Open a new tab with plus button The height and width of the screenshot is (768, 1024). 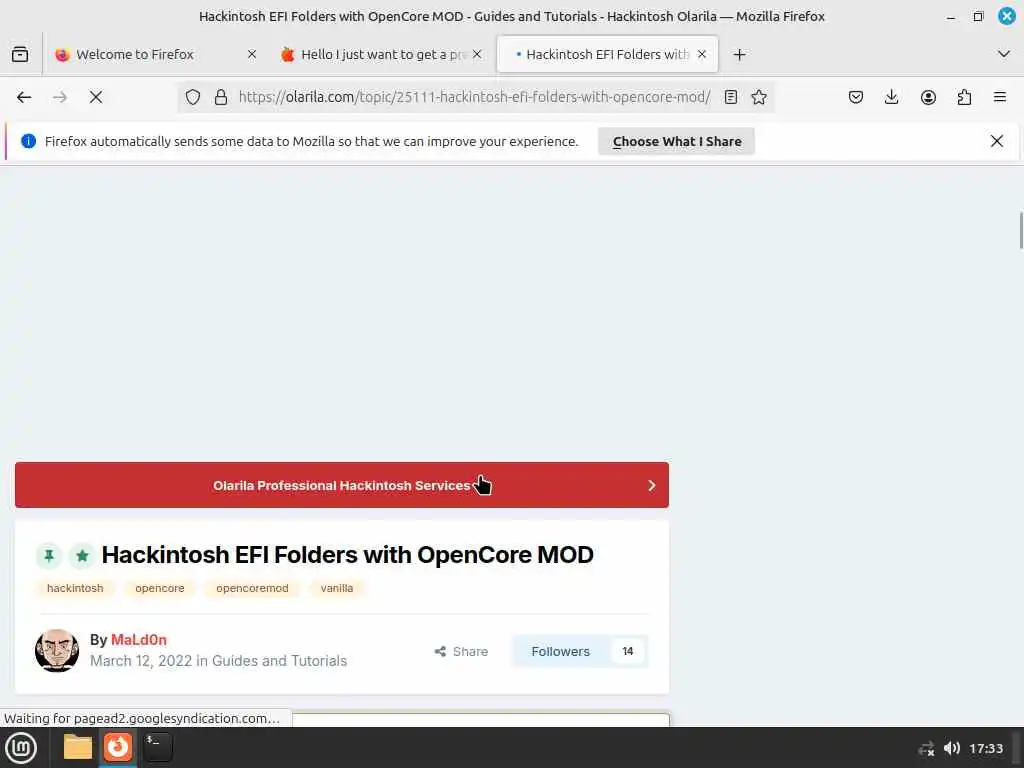click(x=739, y=55)
